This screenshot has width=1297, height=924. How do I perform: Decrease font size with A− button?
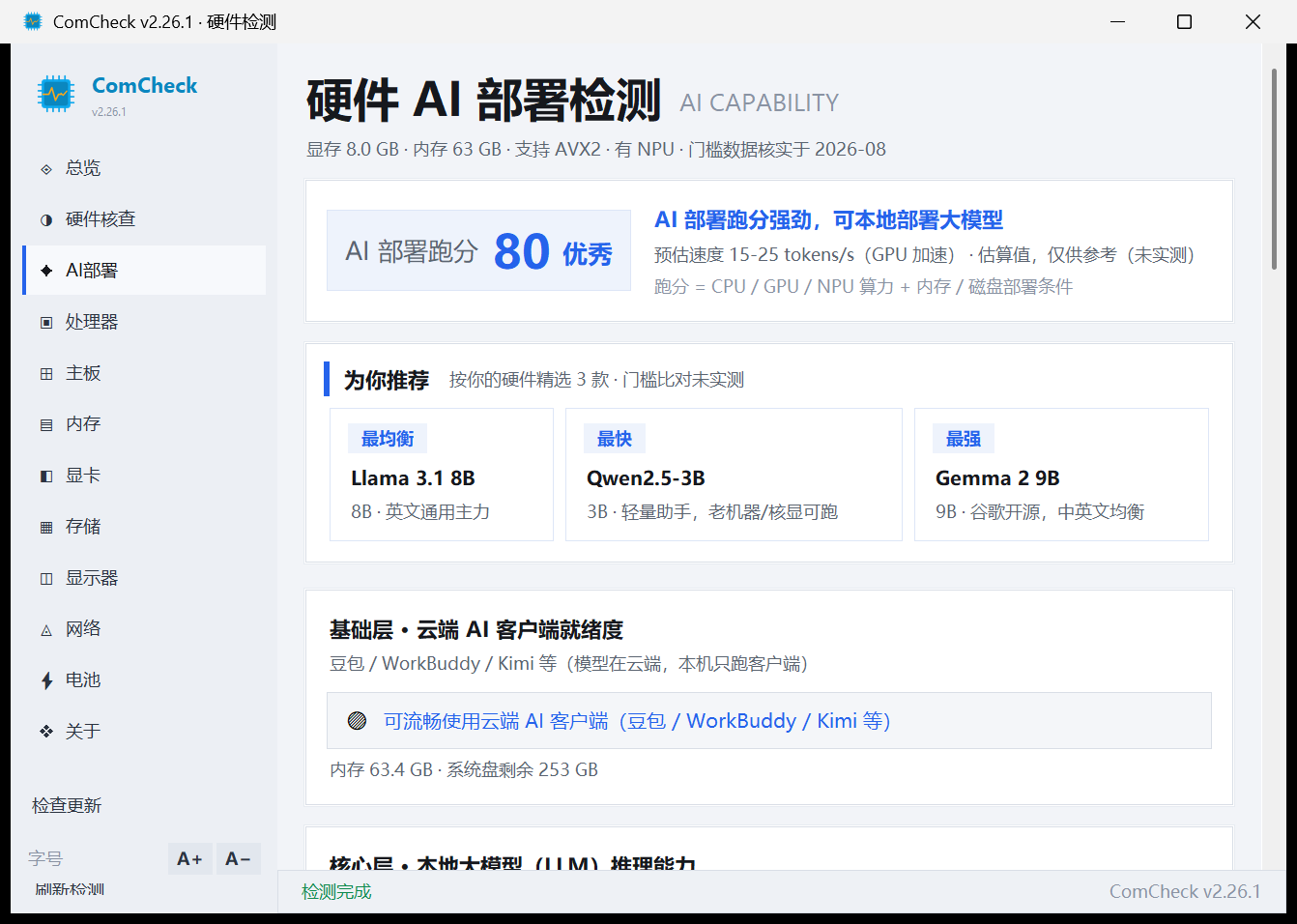point(238,858)
